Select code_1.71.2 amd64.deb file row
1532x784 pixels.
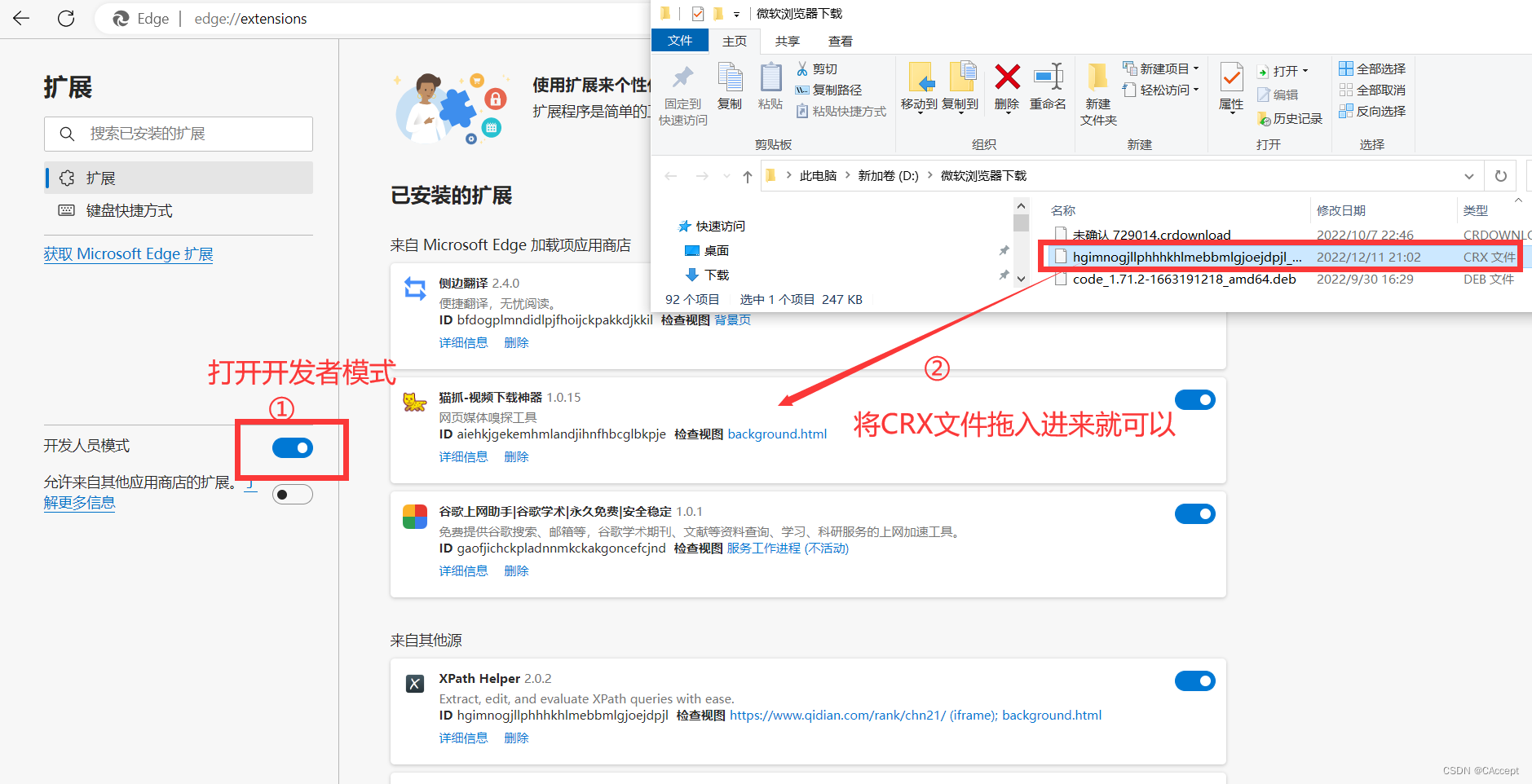click(x=1286, y=279)
